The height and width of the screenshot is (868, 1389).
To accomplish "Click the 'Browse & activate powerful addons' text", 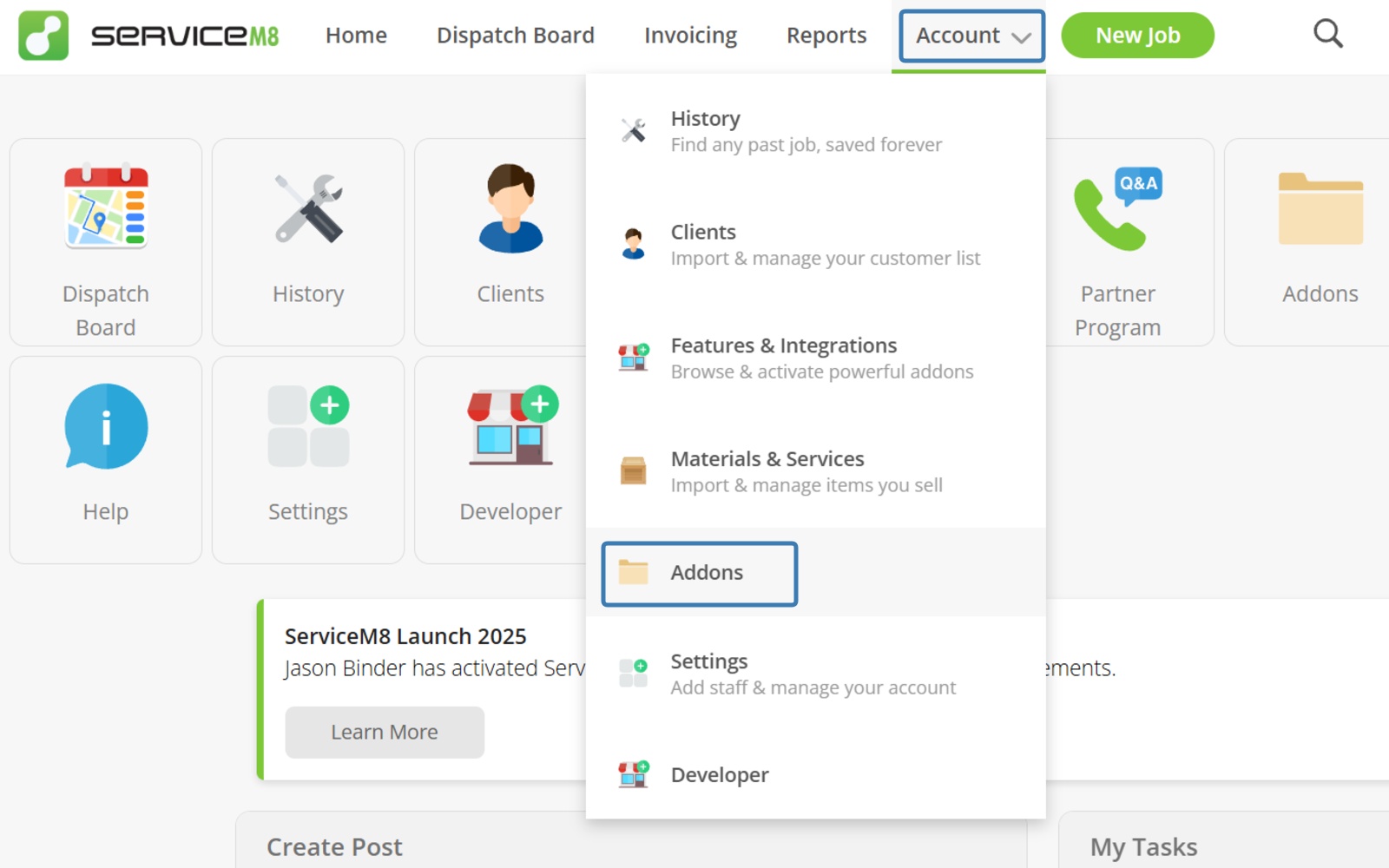I will 822,372.
